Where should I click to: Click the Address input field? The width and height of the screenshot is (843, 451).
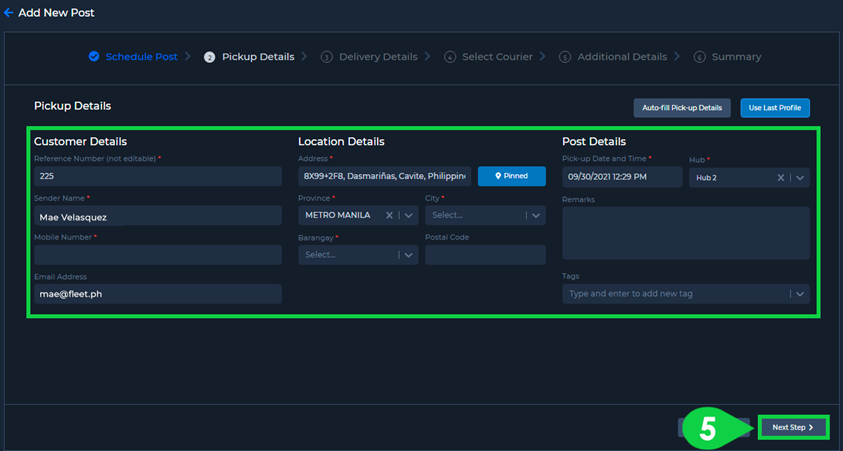pos(384,176)
